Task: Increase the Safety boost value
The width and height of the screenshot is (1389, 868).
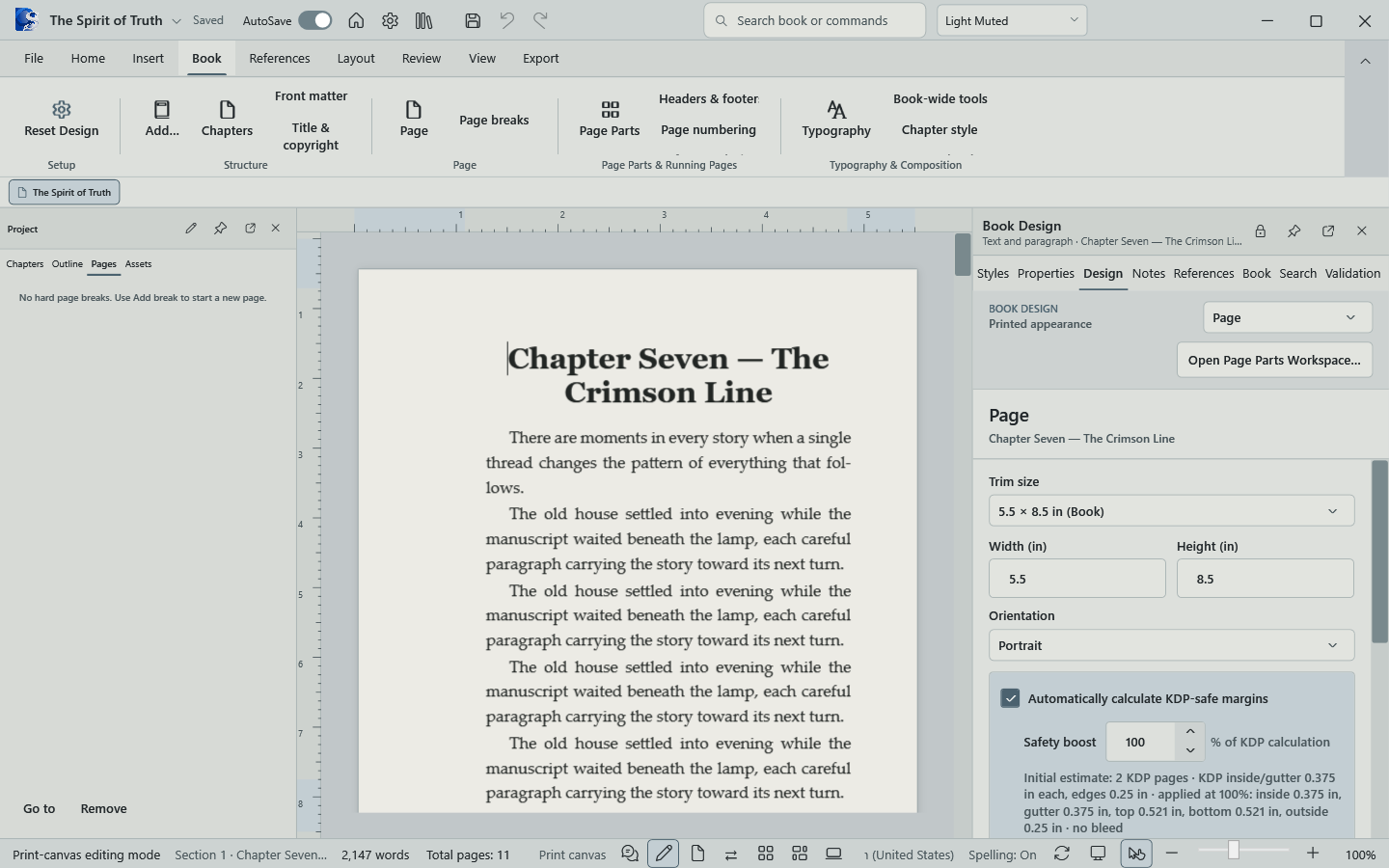Action: pyautogui.click(x=1190, y=731)
